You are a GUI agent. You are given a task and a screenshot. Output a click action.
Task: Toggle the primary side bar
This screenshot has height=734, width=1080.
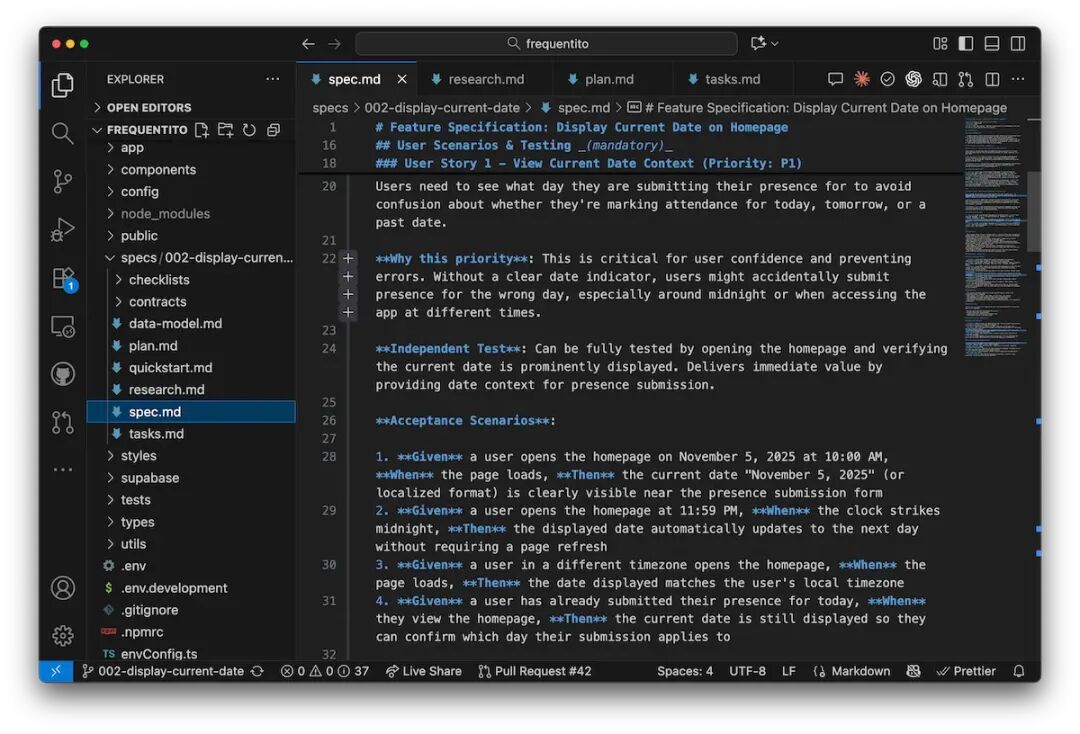966,43
